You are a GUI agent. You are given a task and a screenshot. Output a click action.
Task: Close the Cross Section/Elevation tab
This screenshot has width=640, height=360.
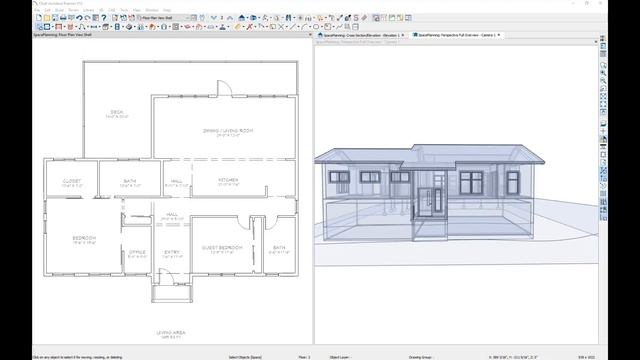tap(402, 36)
